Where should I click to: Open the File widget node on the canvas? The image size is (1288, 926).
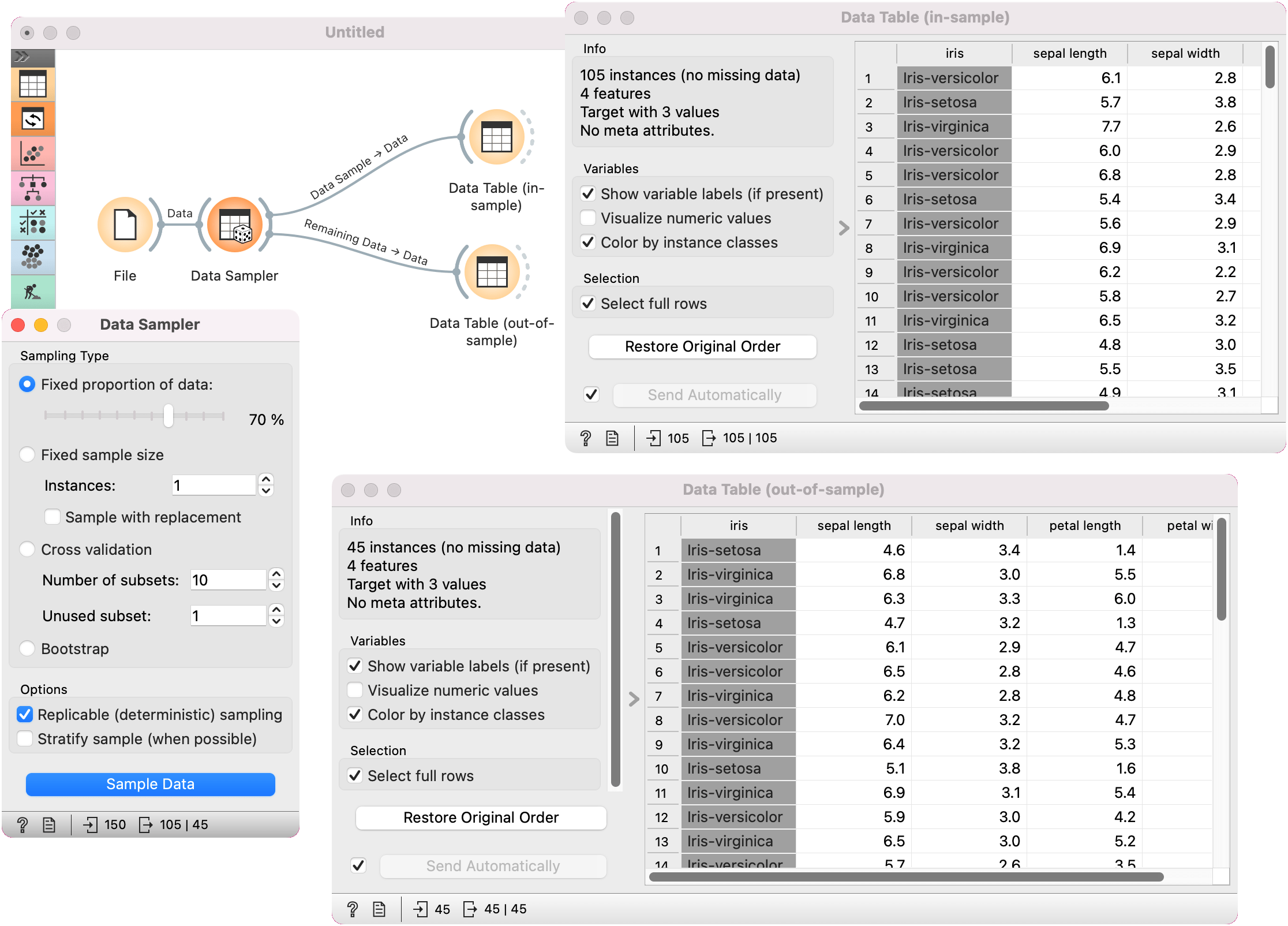pos(125,225)
